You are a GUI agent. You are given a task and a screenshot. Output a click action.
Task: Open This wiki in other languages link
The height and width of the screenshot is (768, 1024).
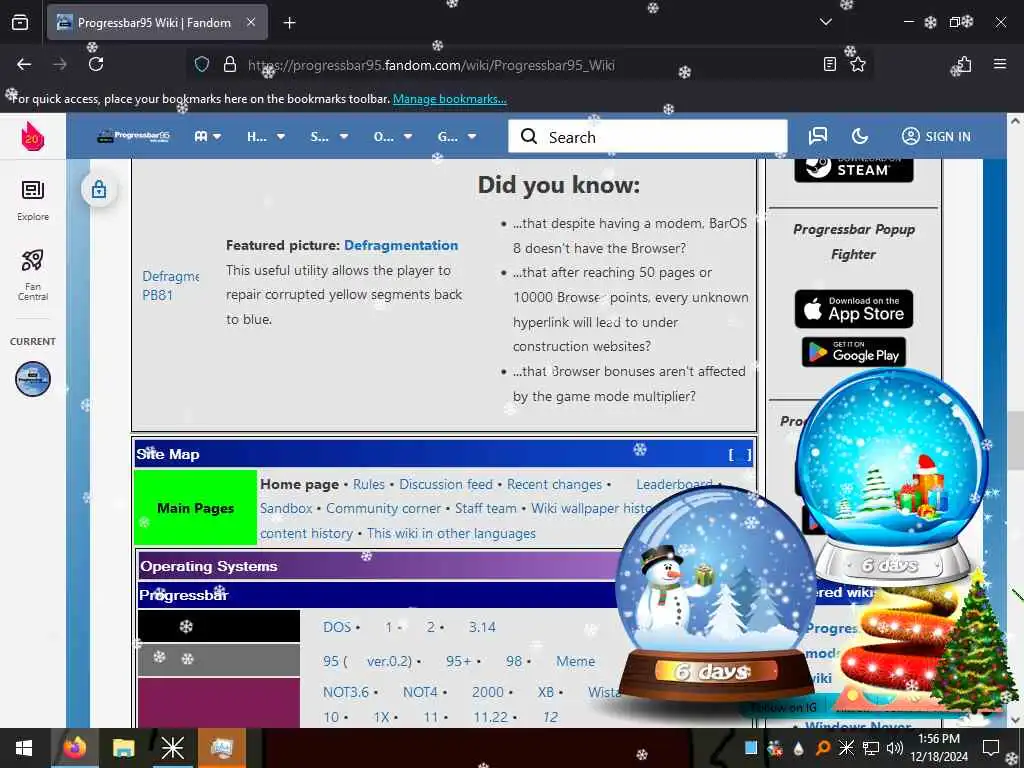point(451,534)
